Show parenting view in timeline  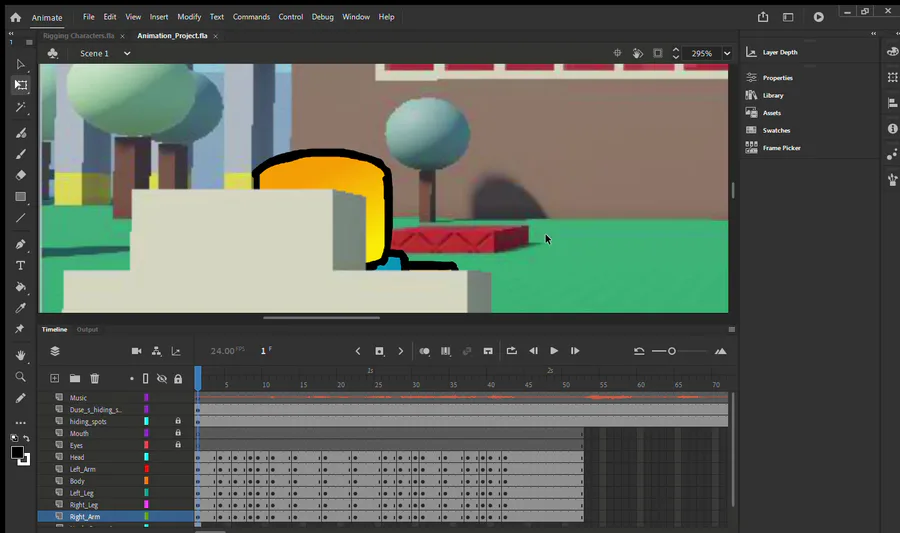click(156, 351)
